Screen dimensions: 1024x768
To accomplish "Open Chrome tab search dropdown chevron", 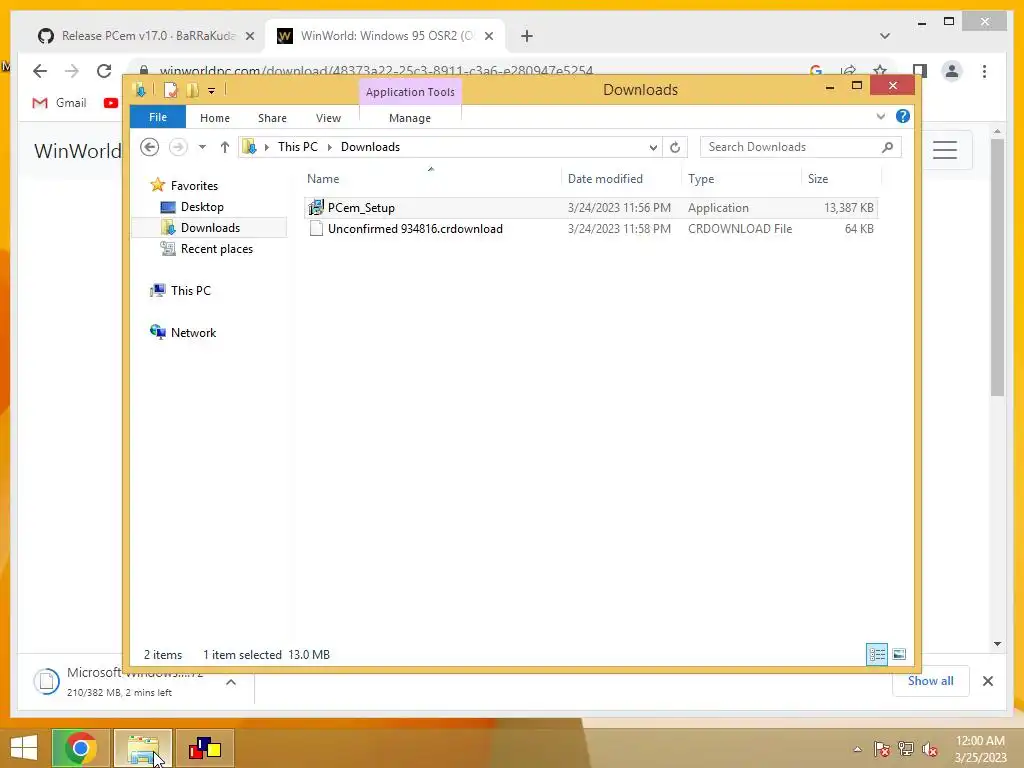I will 885,36.
